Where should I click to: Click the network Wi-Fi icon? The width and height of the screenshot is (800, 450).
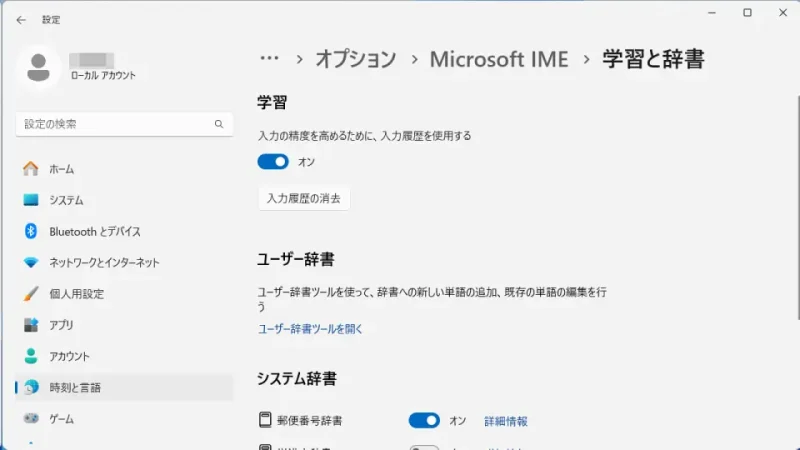coord(31,262)
